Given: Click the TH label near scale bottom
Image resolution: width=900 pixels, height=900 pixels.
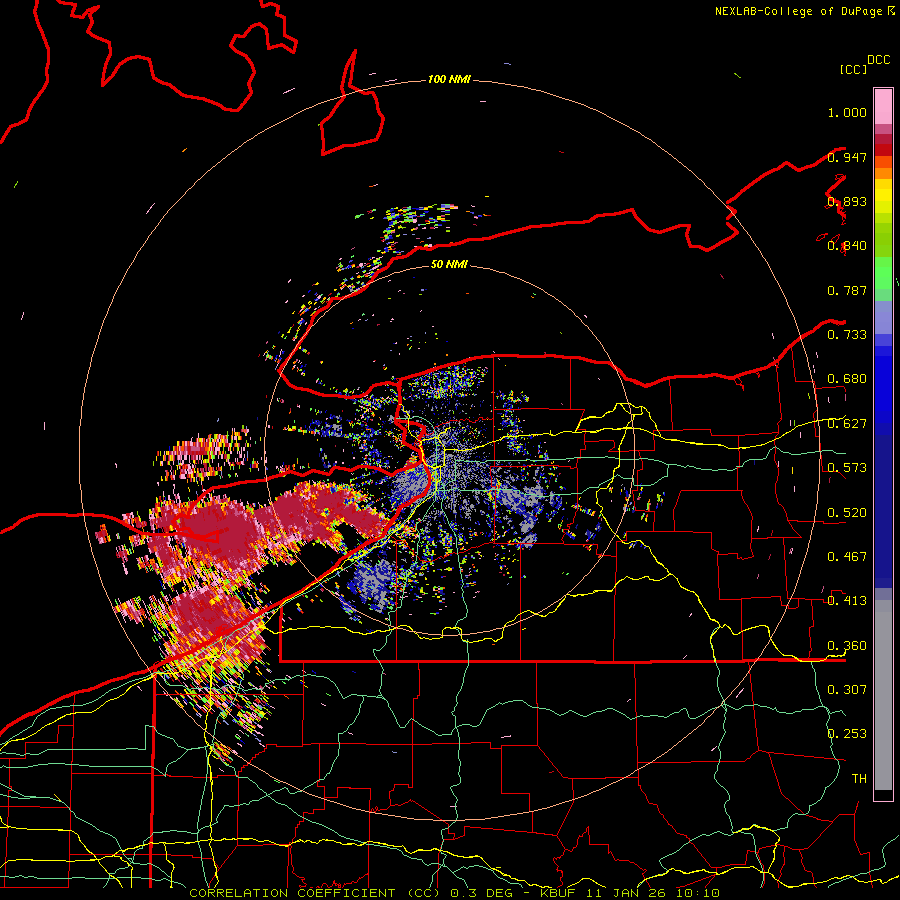Looking at the screenshot, I should point(859,779).
